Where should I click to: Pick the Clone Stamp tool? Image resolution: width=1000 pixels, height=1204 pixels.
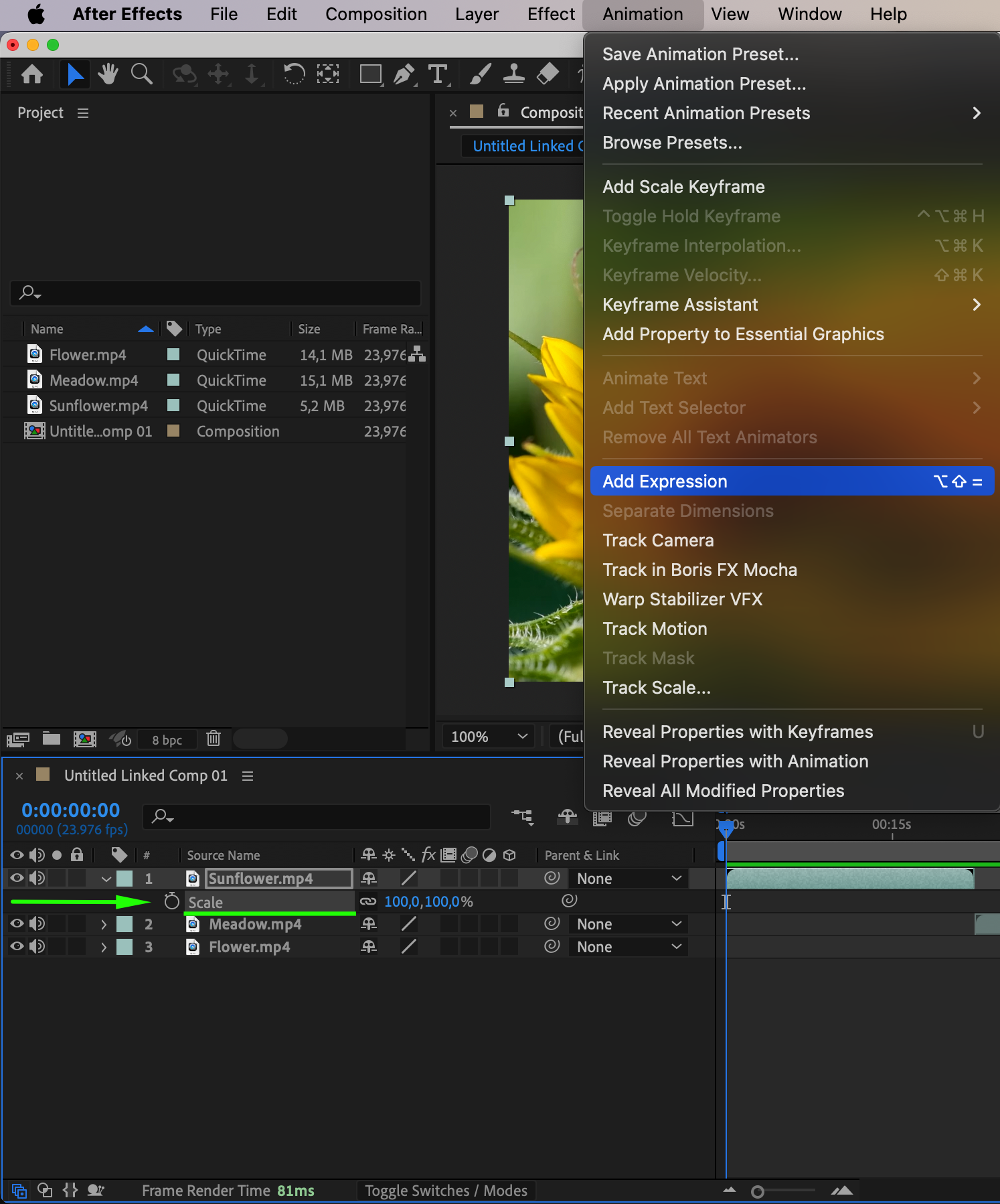[x=513, y=74]
